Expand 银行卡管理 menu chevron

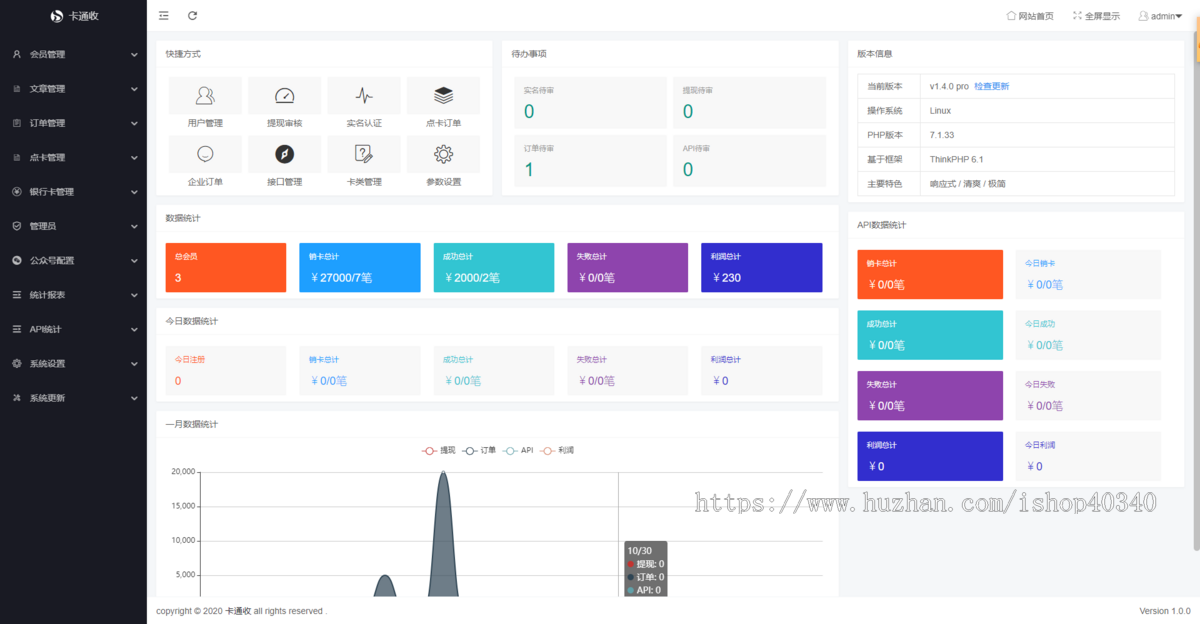[134, 192]
